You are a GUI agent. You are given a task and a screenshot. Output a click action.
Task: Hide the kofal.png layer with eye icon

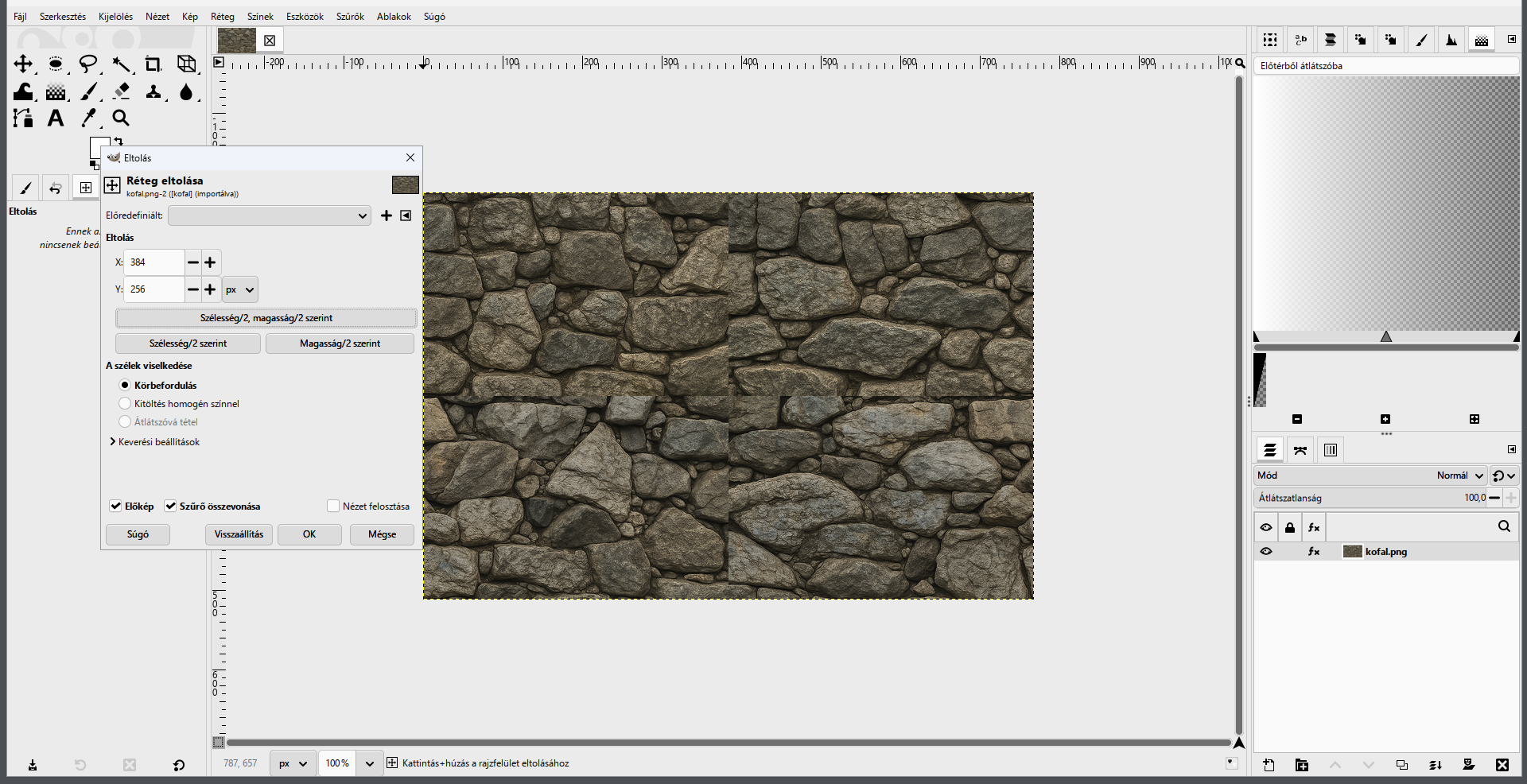[1266, 551]
